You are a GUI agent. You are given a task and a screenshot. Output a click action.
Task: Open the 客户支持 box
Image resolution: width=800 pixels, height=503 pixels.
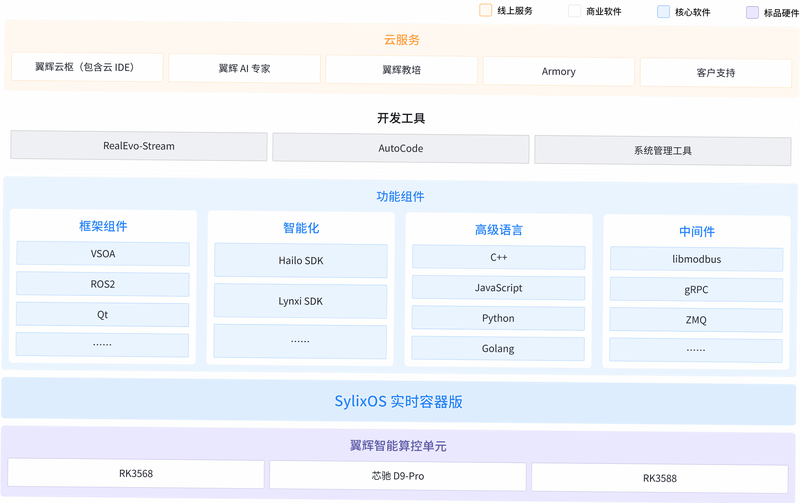point(716,73)
